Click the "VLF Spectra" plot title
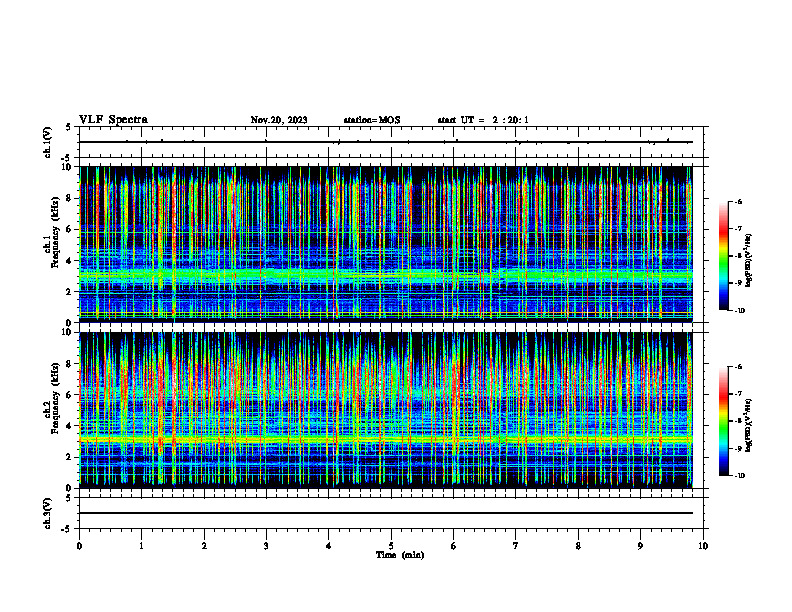 (113, 120)
